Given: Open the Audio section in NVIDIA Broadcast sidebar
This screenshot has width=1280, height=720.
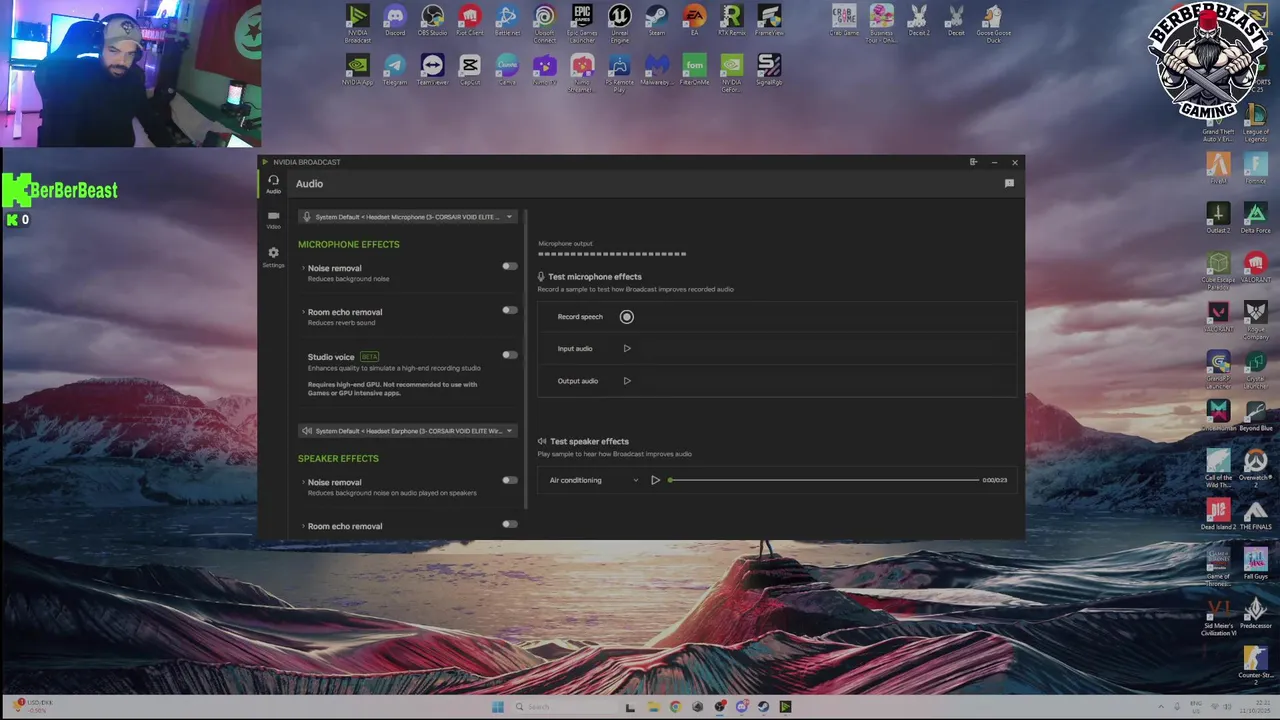Looking at the screenshot, I should click(x=273, y=184).
